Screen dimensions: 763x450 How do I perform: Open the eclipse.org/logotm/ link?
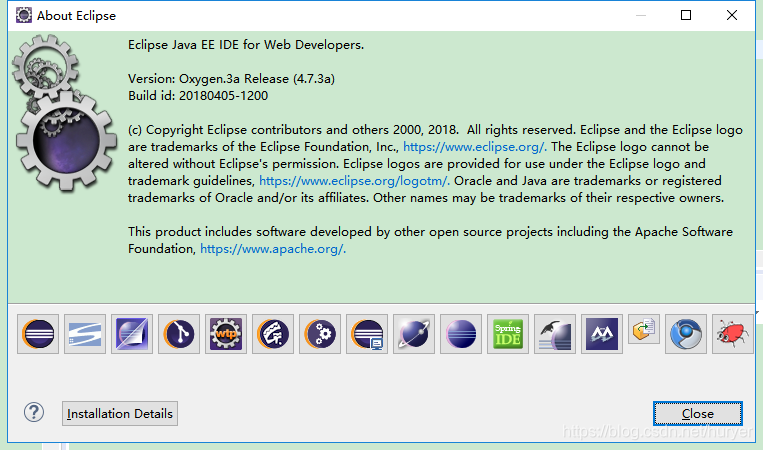(x=354, y=181)
